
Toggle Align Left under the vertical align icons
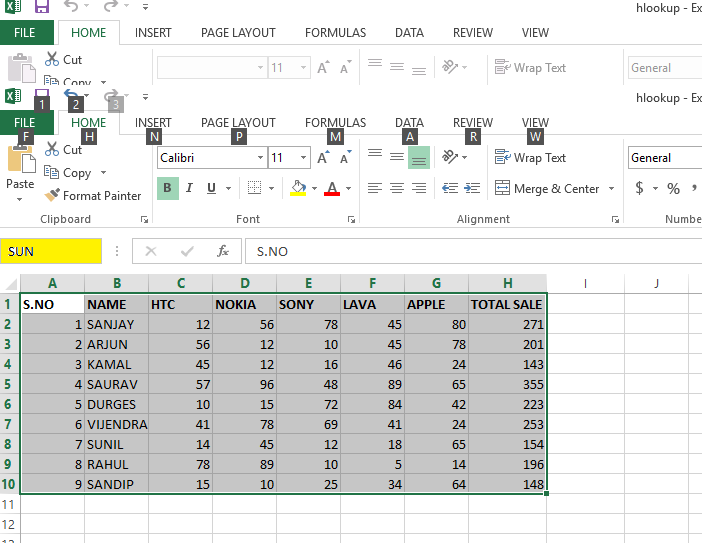(x=375, y=188)
